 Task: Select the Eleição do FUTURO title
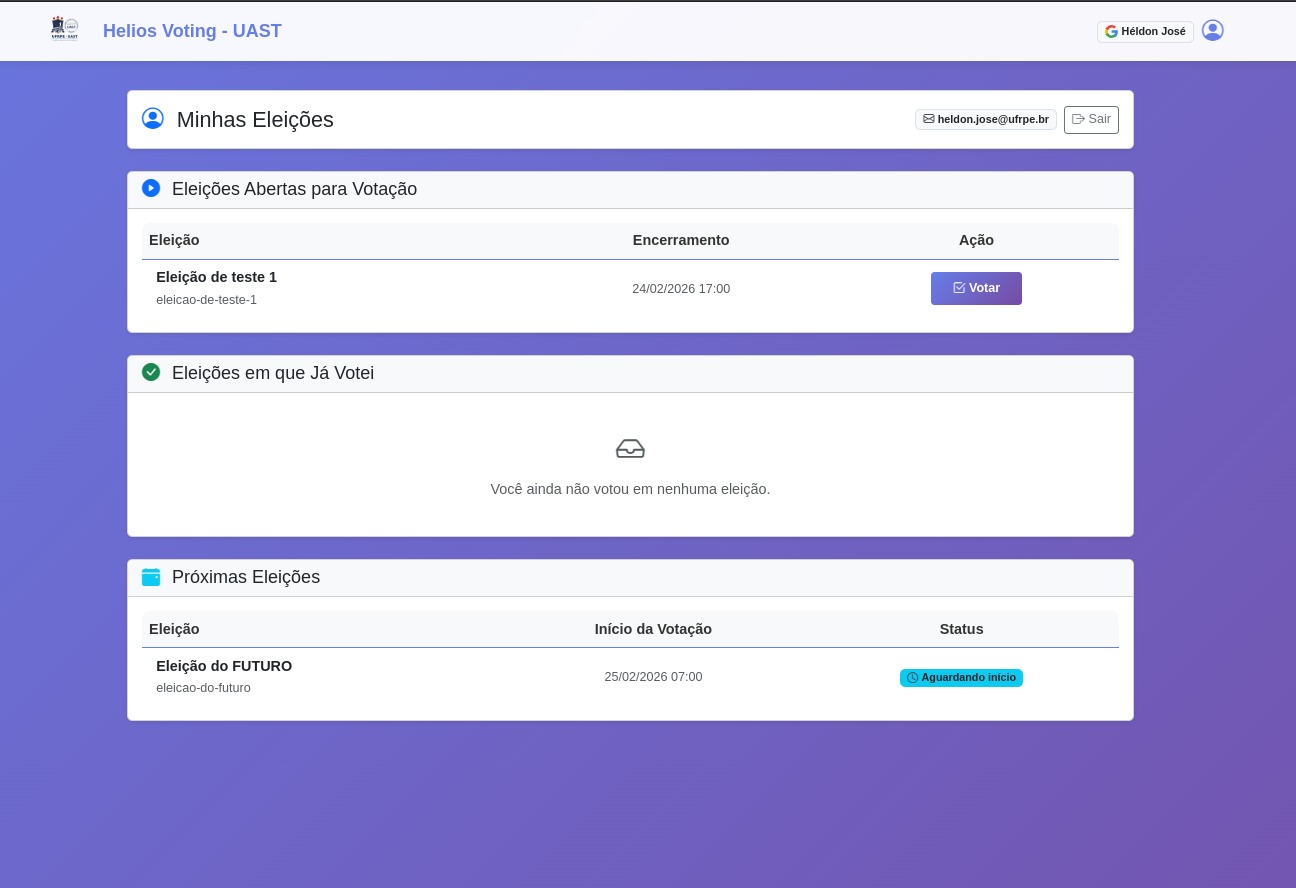(224, 666)
